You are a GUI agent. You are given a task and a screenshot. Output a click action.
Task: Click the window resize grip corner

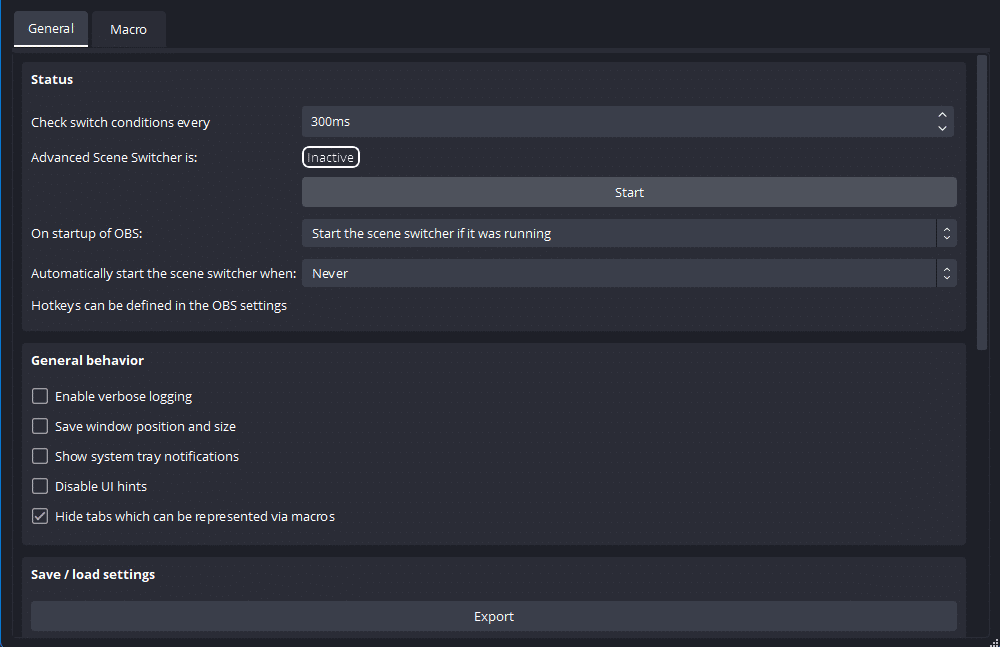pos(994,641)
